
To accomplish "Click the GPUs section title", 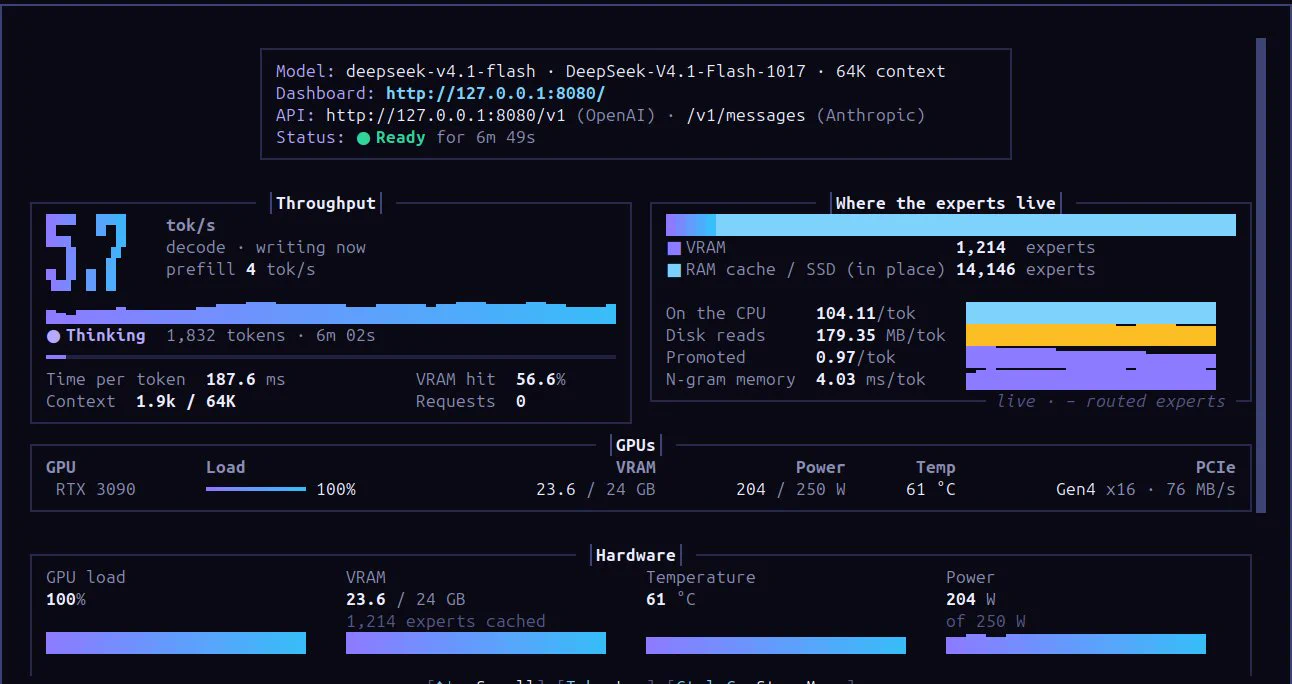I will coord(636,445).
